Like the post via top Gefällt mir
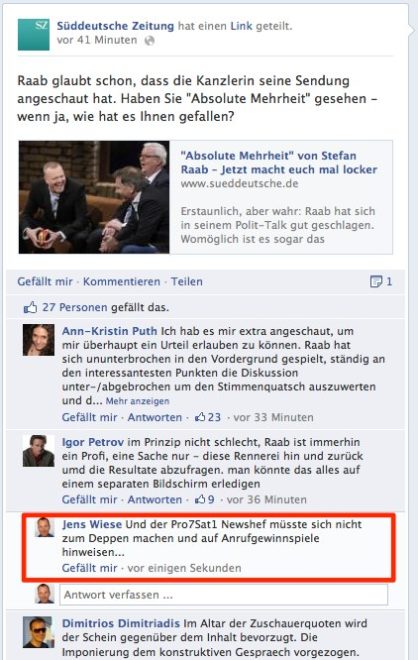This screenshot has width=418, height=660. 45,282
